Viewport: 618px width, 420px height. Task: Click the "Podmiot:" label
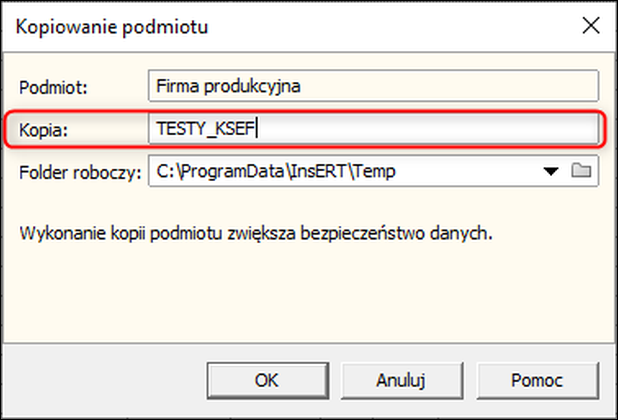54,86
